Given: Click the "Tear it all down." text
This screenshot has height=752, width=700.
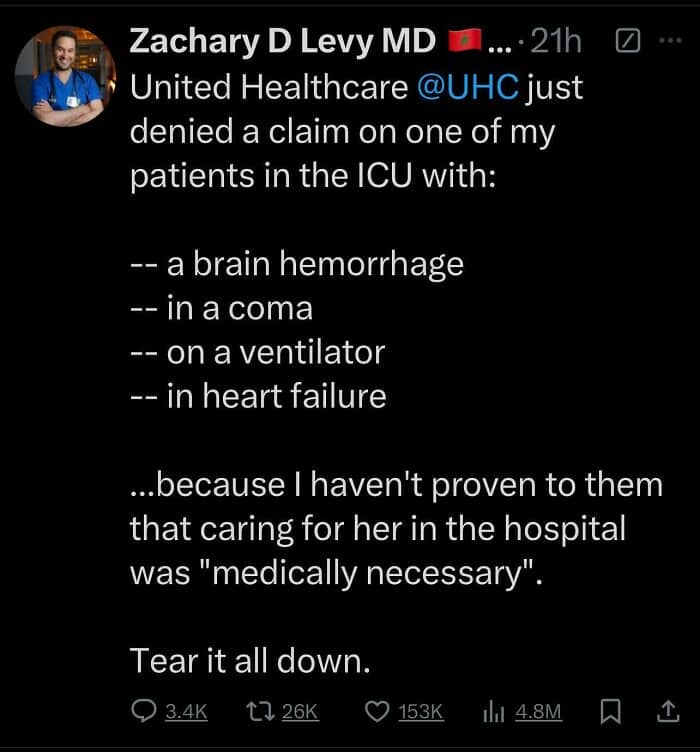Looking at the screenshot, I should [250, 660].
